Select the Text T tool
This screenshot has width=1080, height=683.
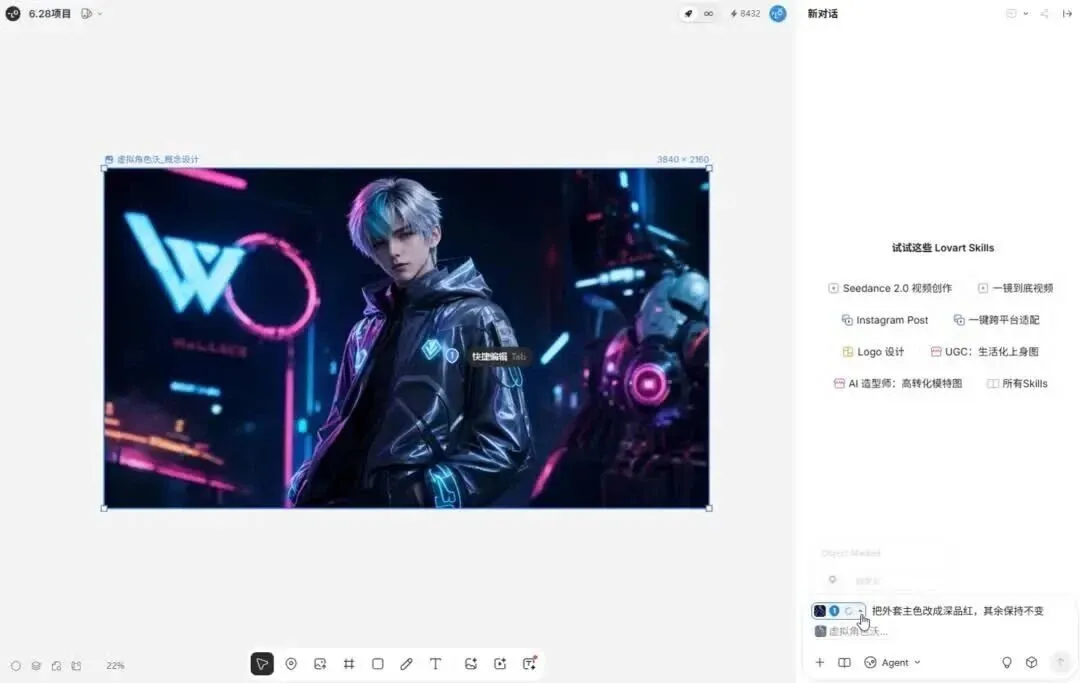click(435, 664)
